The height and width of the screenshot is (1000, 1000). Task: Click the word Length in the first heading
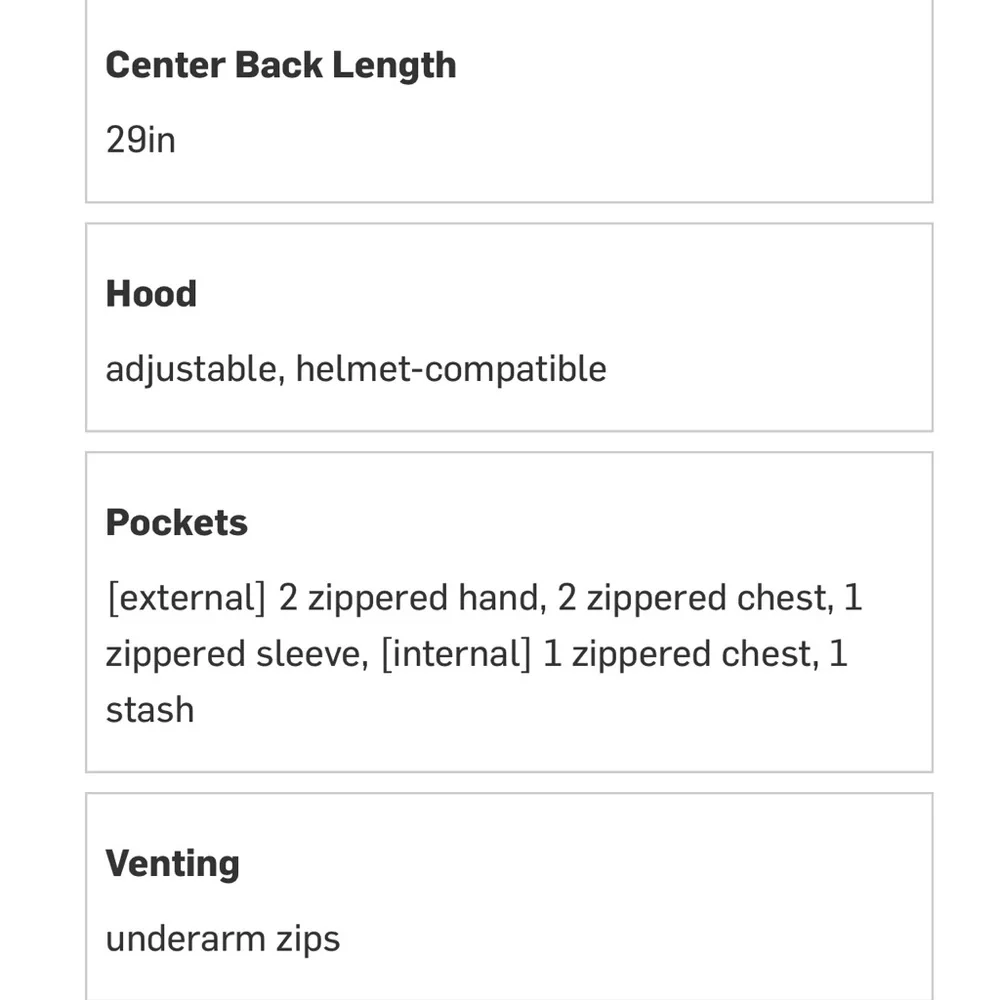pos(394,66)
